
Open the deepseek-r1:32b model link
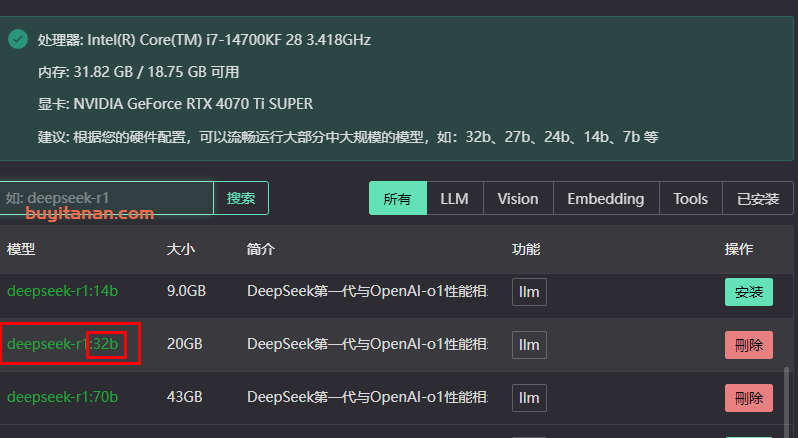[63, 344]
